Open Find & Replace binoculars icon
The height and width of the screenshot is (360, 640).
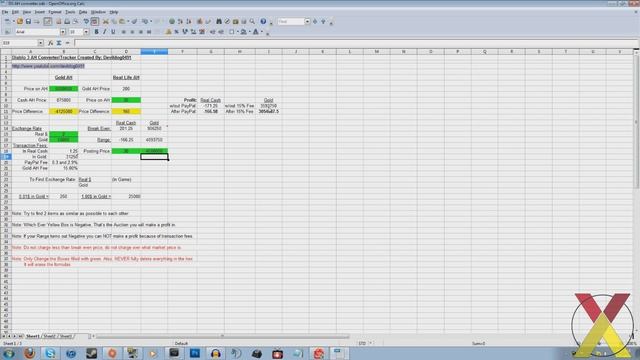coord(219,21)
